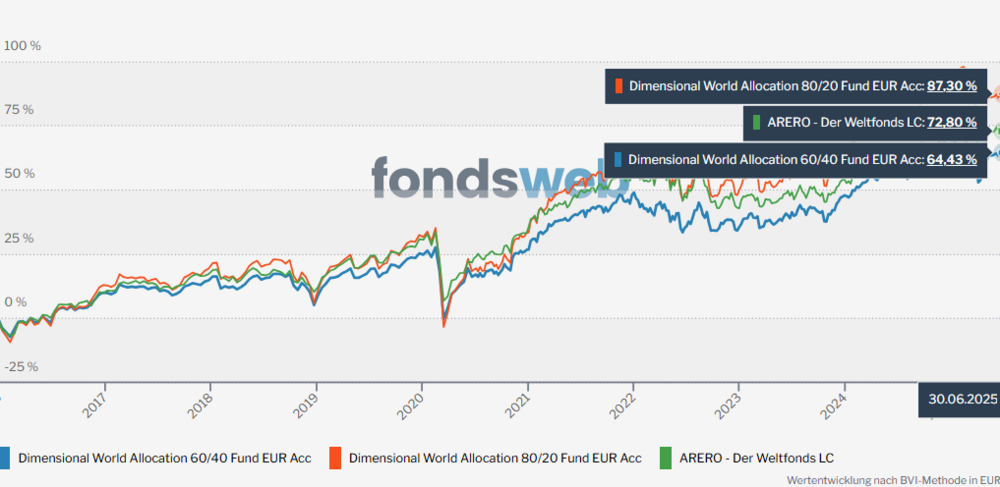The image size is (1000, 487).
Task: Click orange marker icon in 80/20 tooltip
Action: click(x=618, y=86)
